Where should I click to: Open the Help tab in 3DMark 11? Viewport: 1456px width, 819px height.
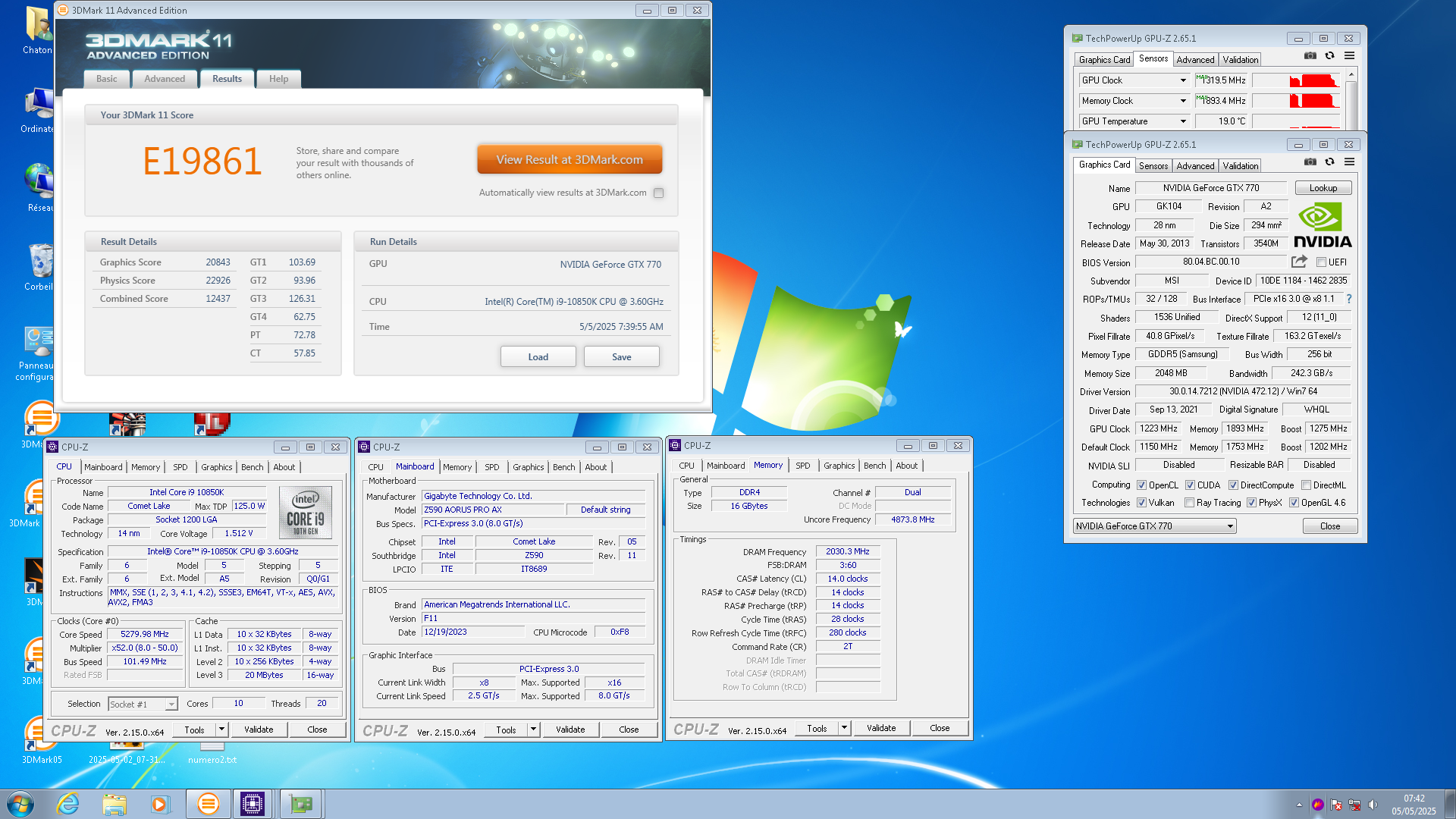click(x=278, y=79)
